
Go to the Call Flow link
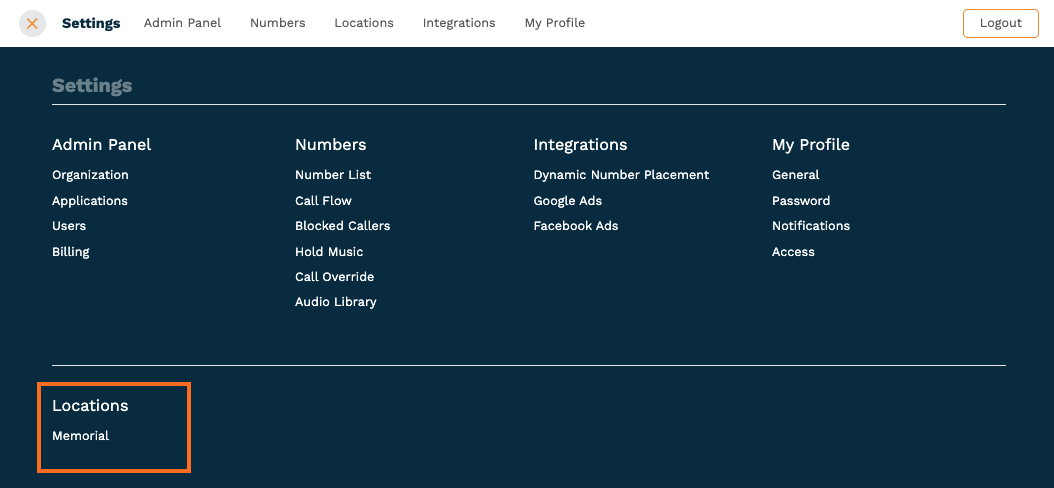323,201
